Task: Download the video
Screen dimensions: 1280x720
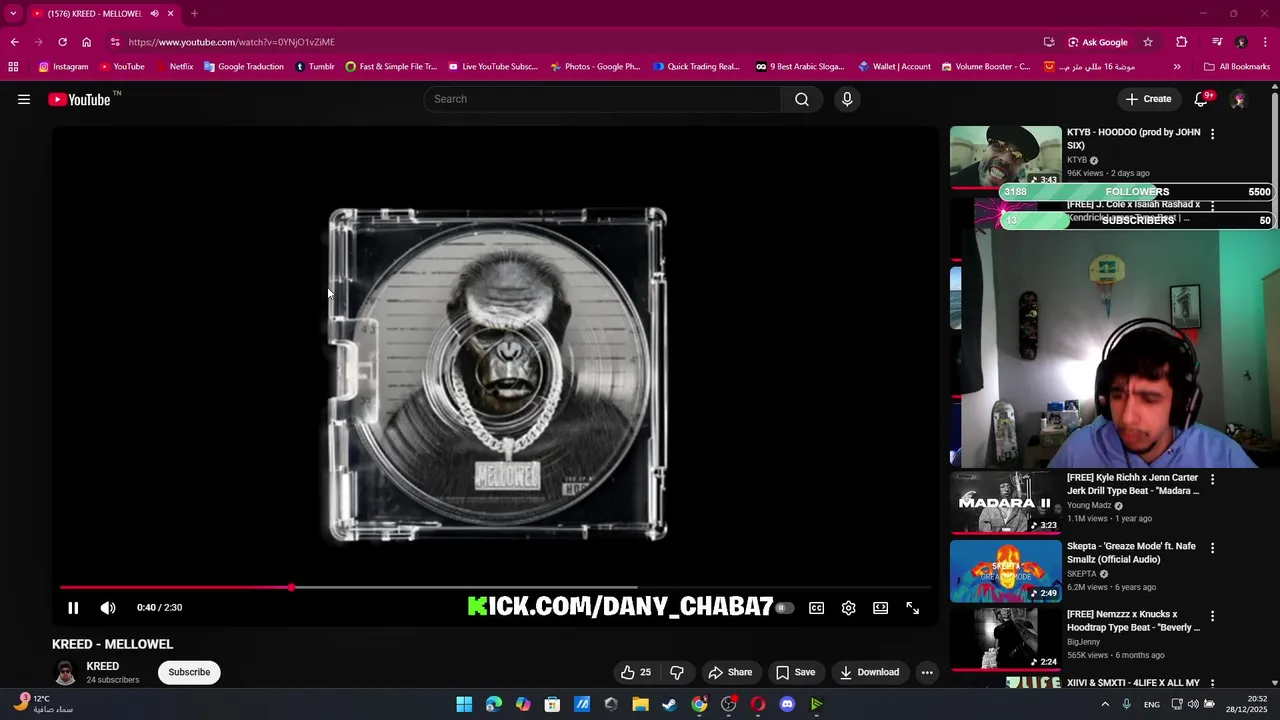Action: click(x=869, y=672)
